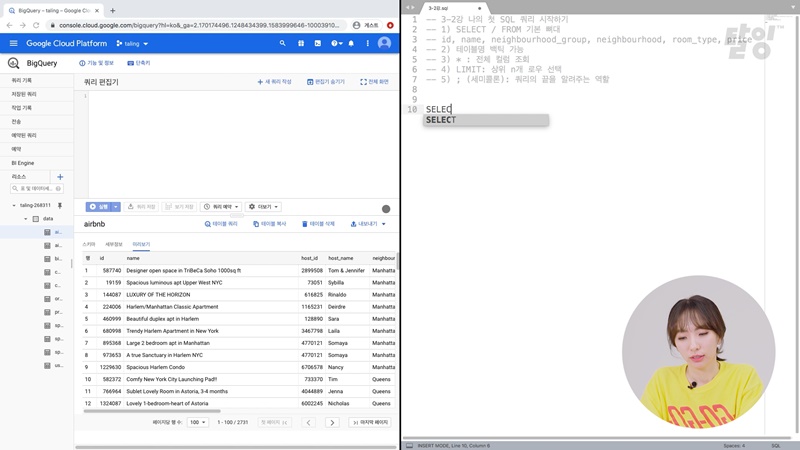Click Sublime tab navigation arrows
The image size is (800, 450).
pyautogui.click(x=409, y=8)
